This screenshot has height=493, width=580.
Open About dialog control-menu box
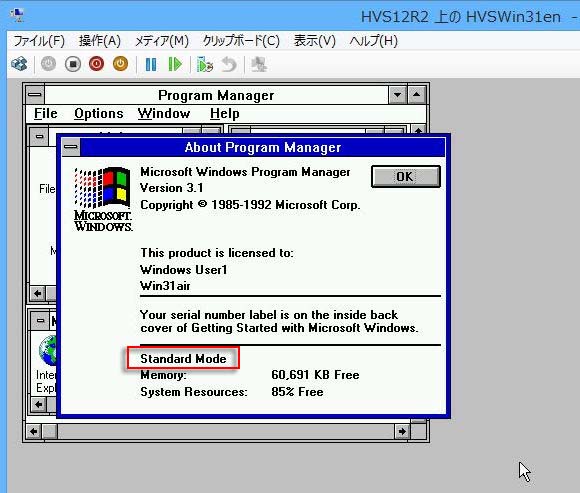pos(71,147)
